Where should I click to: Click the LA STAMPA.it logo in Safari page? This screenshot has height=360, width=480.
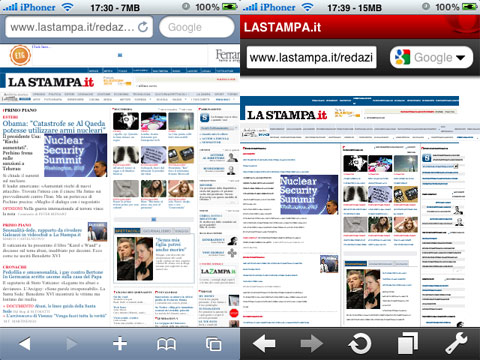[51, 82]
